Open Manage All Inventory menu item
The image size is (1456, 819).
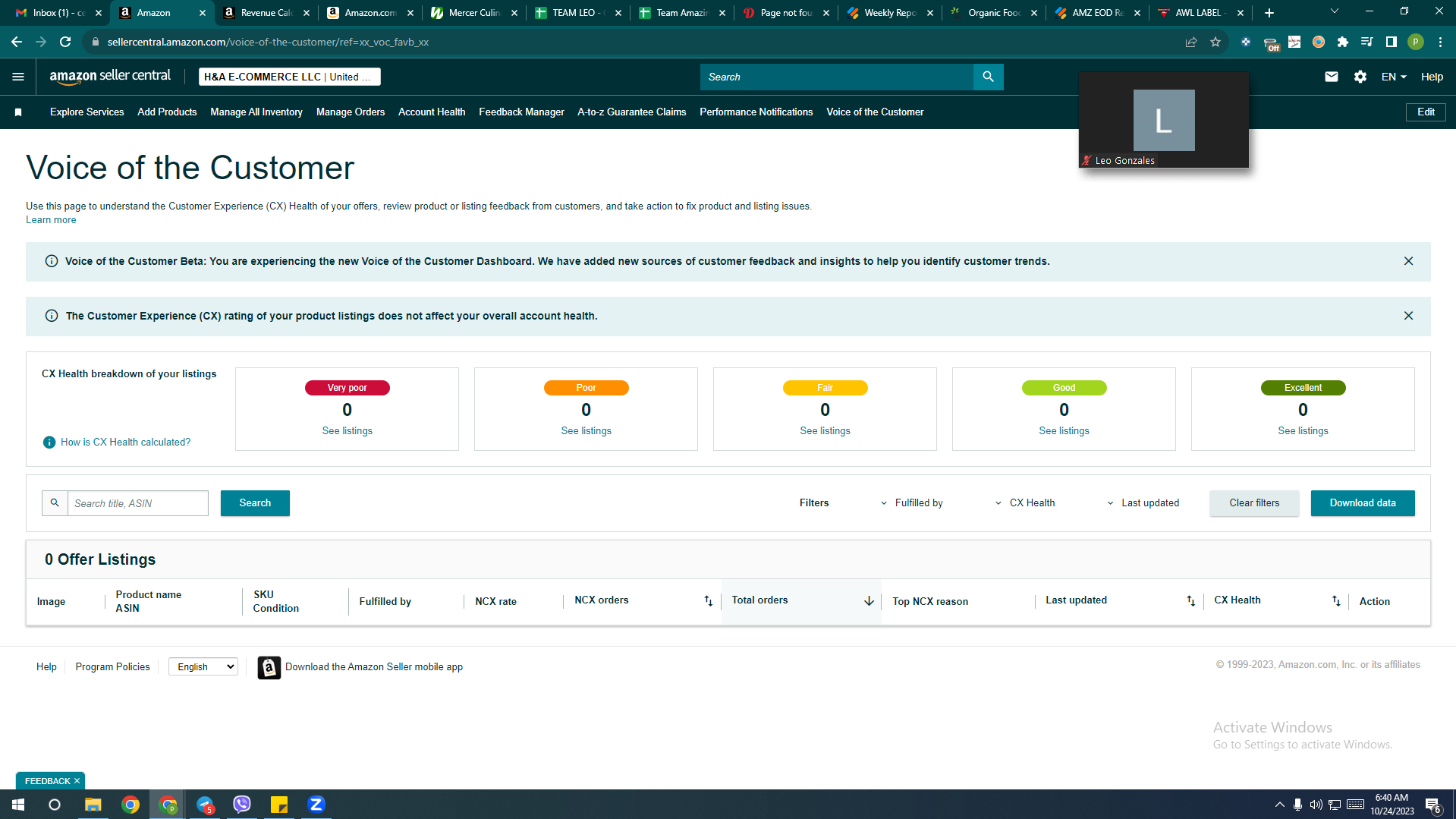(x=256, y=112)
